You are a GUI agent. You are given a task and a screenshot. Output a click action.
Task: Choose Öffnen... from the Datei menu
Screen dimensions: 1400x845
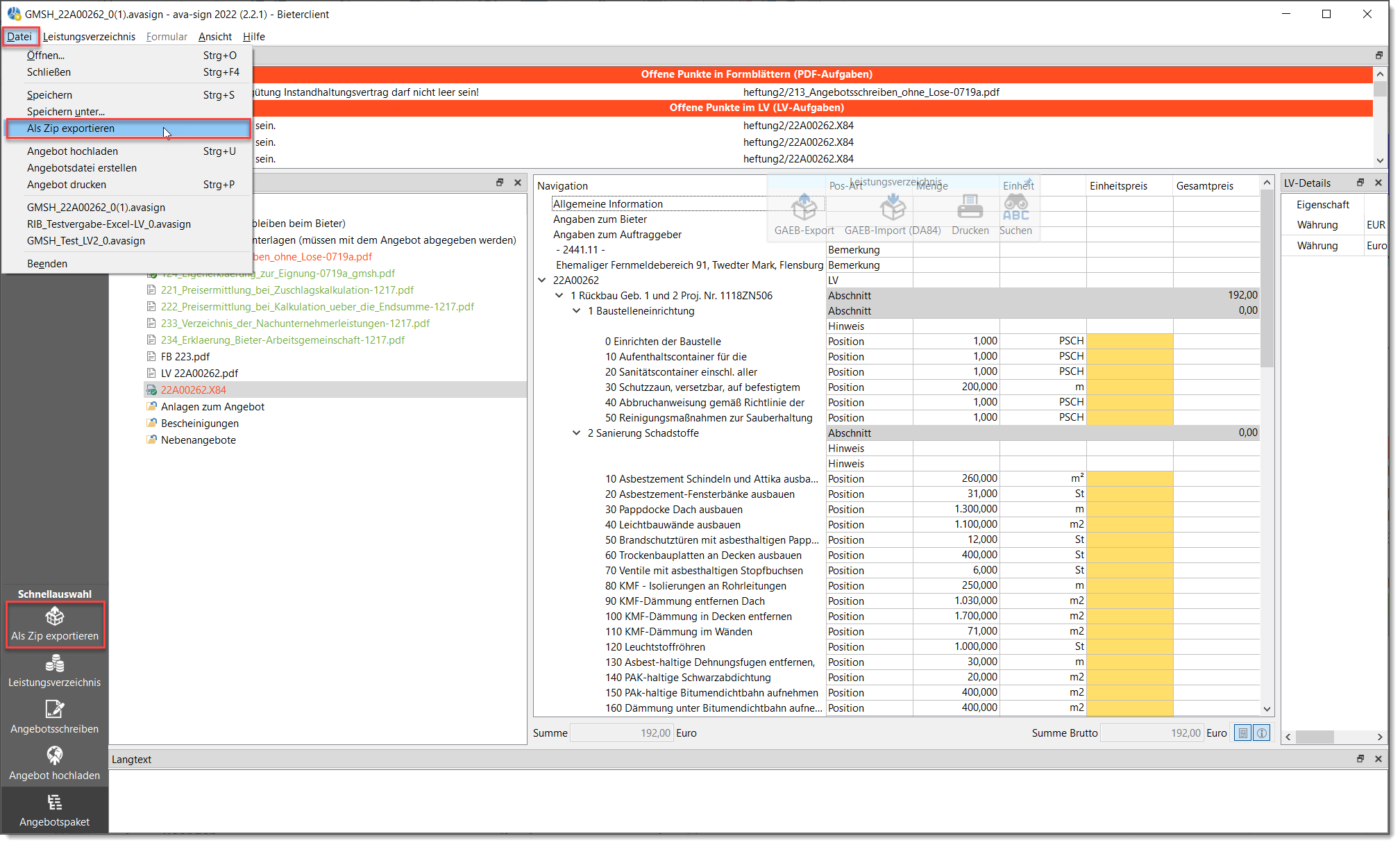tap(128, 56)
